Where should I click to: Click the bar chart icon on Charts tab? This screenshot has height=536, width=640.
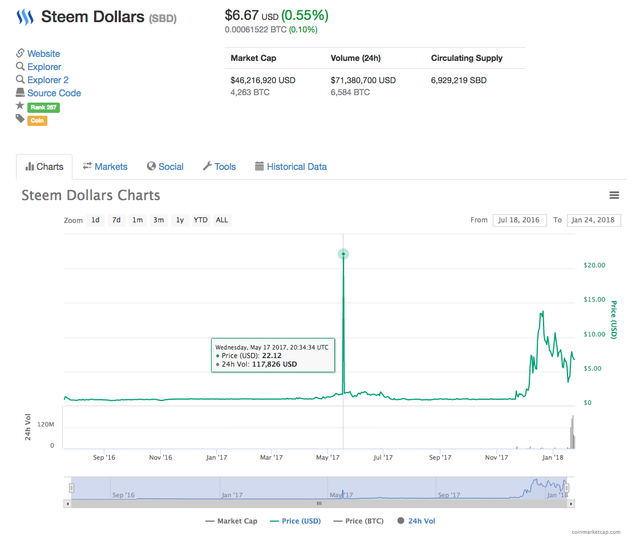29,167
